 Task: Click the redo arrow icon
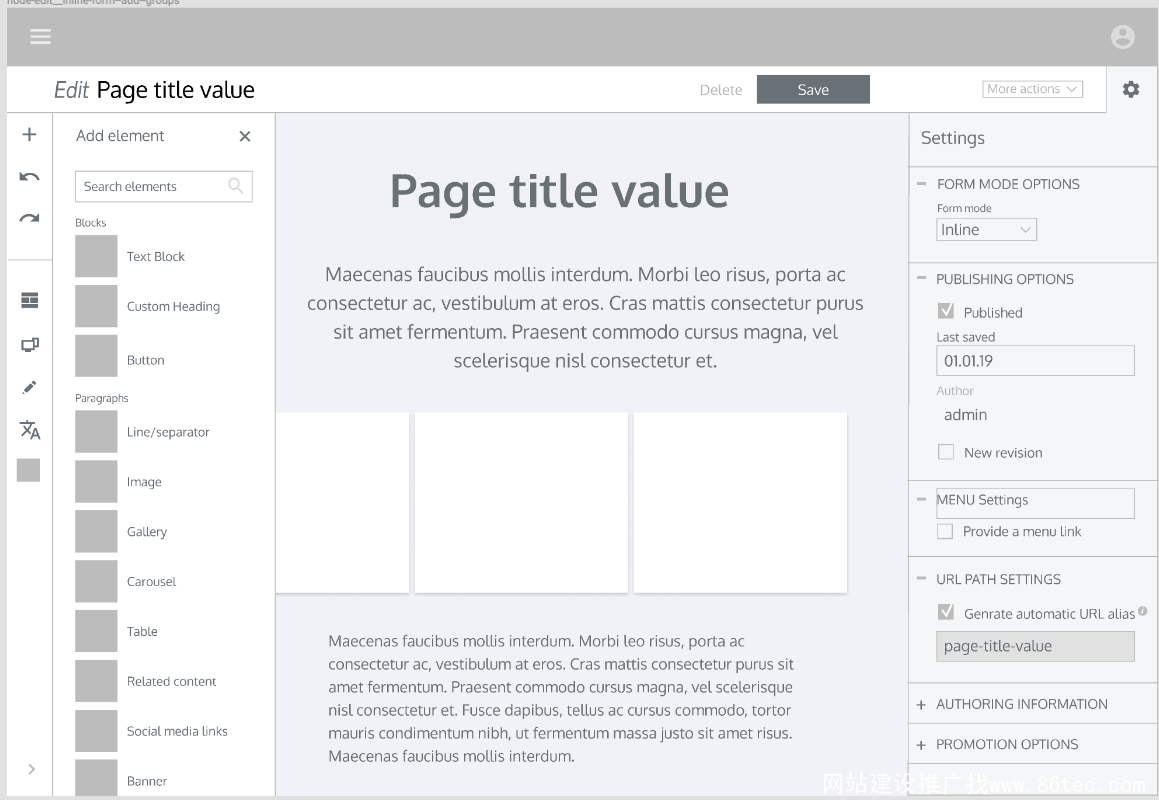point(30,219)
